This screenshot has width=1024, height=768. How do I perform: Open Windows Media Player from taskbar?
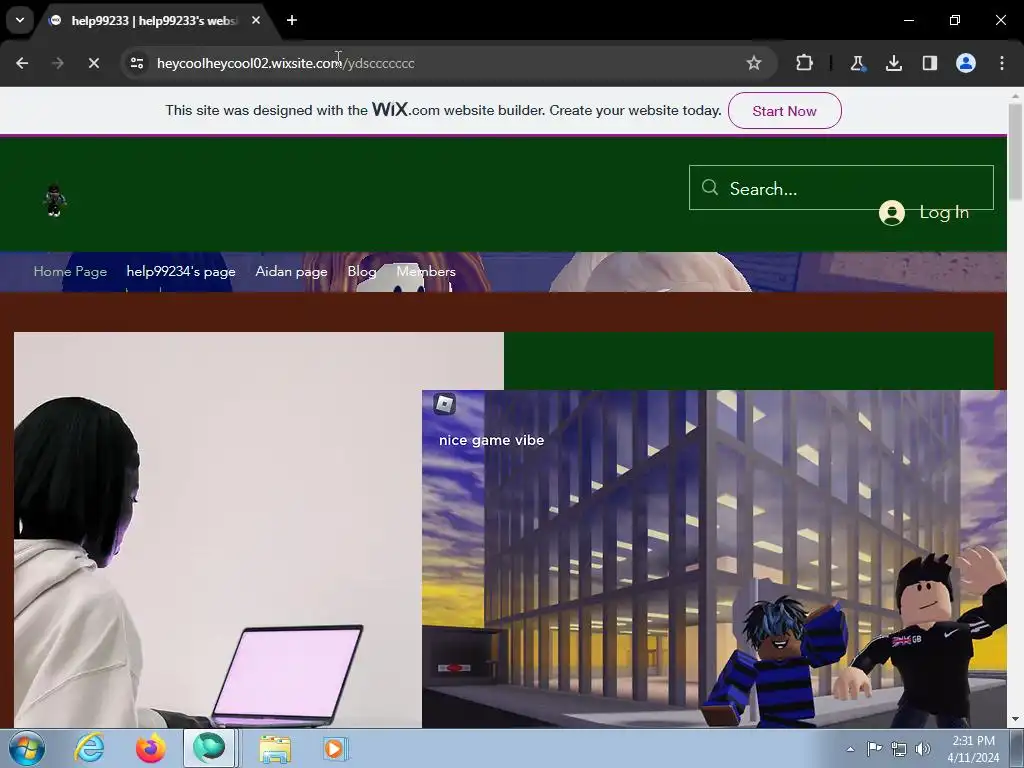point(336,748)
